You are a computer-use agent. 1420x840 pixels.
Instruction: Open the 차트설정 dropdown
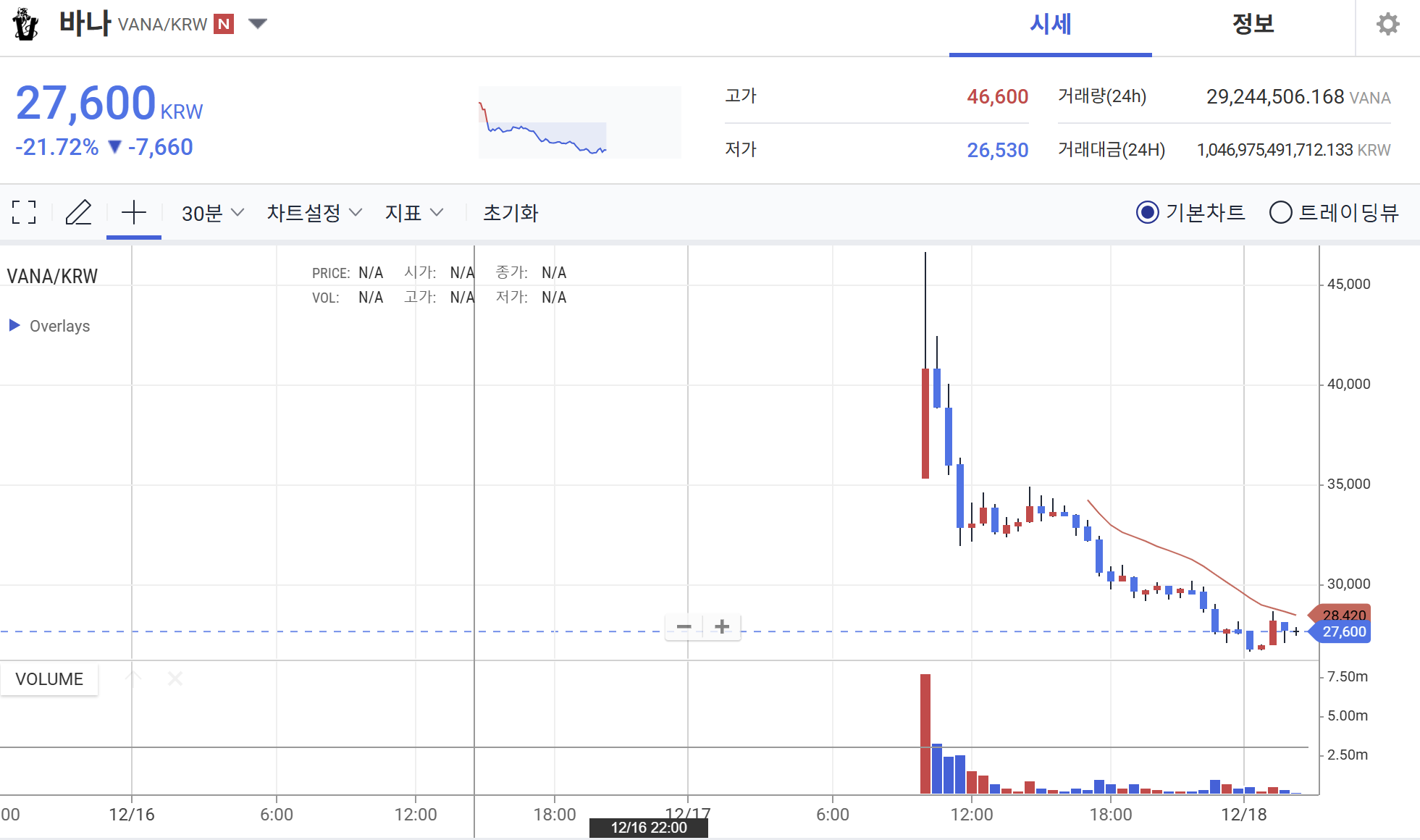(314, 213)
